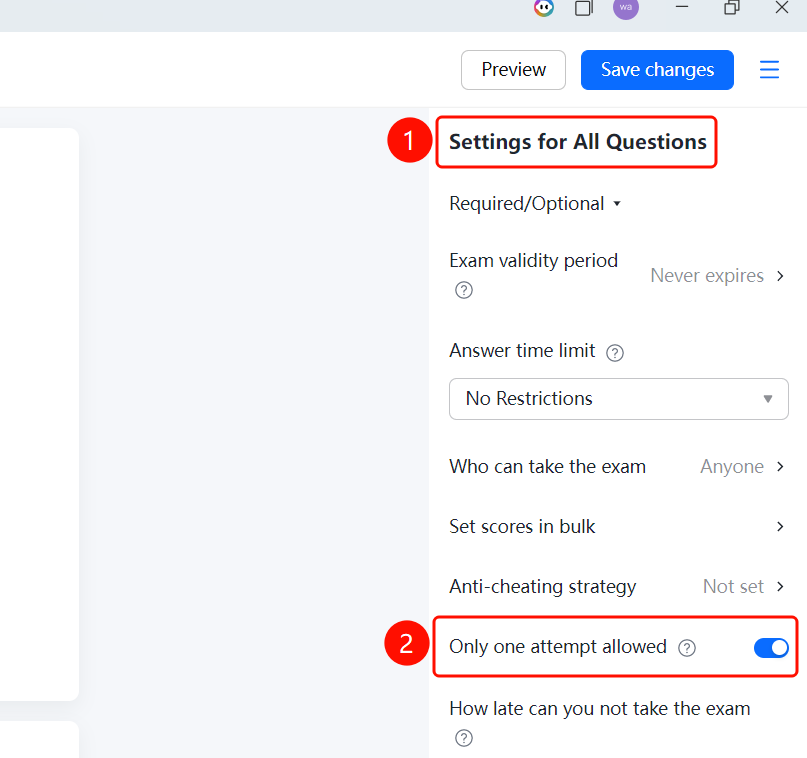This screenshot has width=807, height=758.
Task: Open the No Restrictions time limit dropdown
Action: [619, 399]
